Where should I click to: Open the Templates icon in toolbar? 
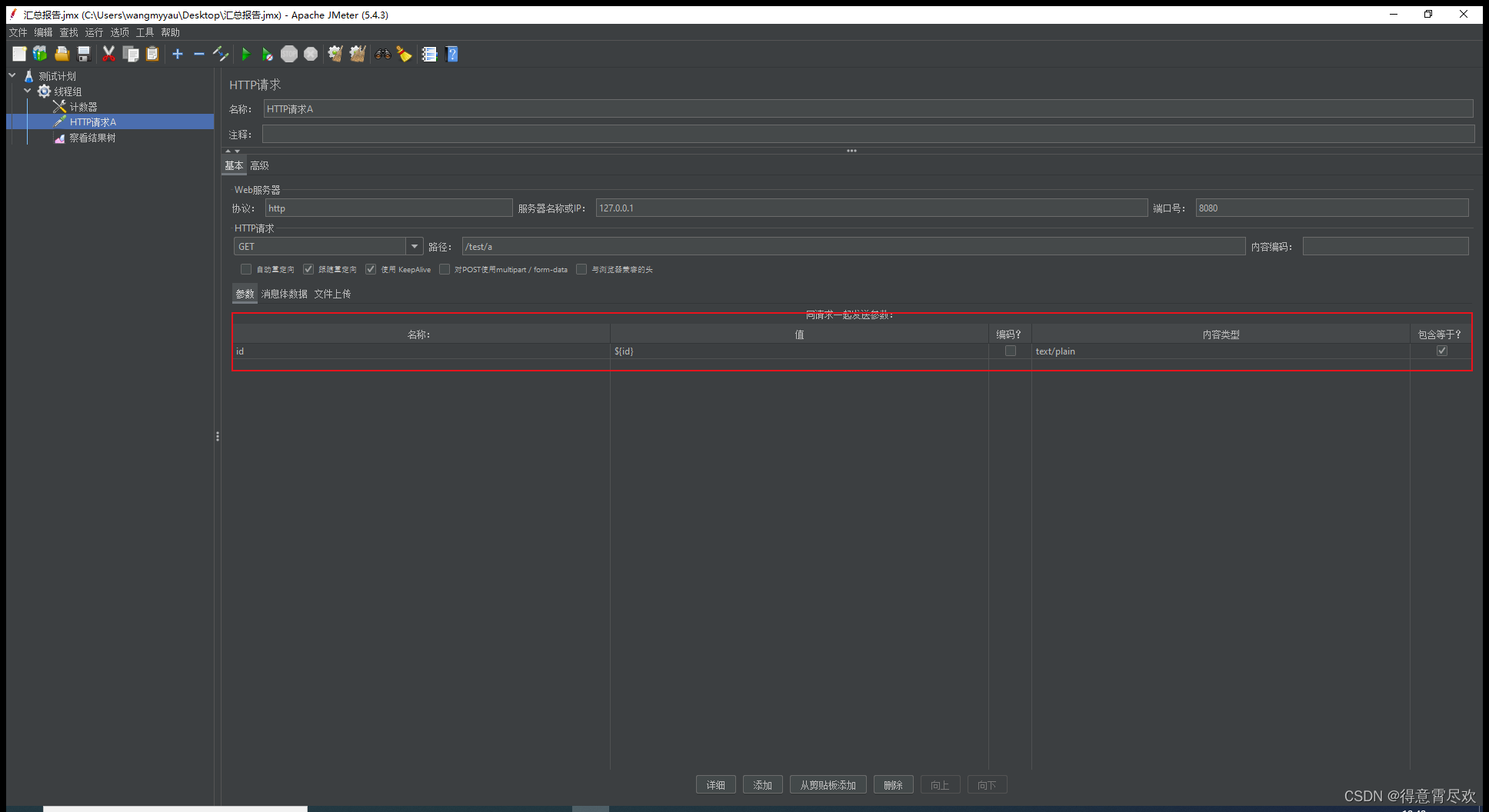40,54
